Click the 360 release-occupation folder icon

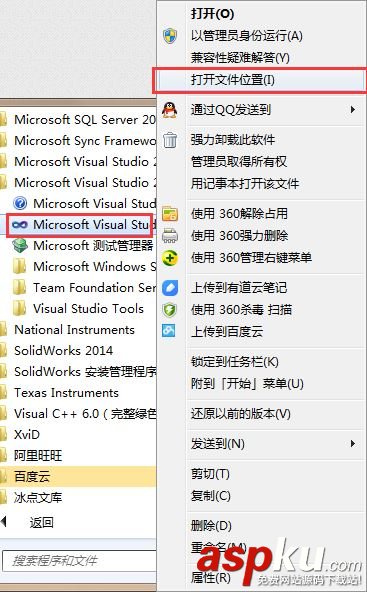tap(170, 213)
